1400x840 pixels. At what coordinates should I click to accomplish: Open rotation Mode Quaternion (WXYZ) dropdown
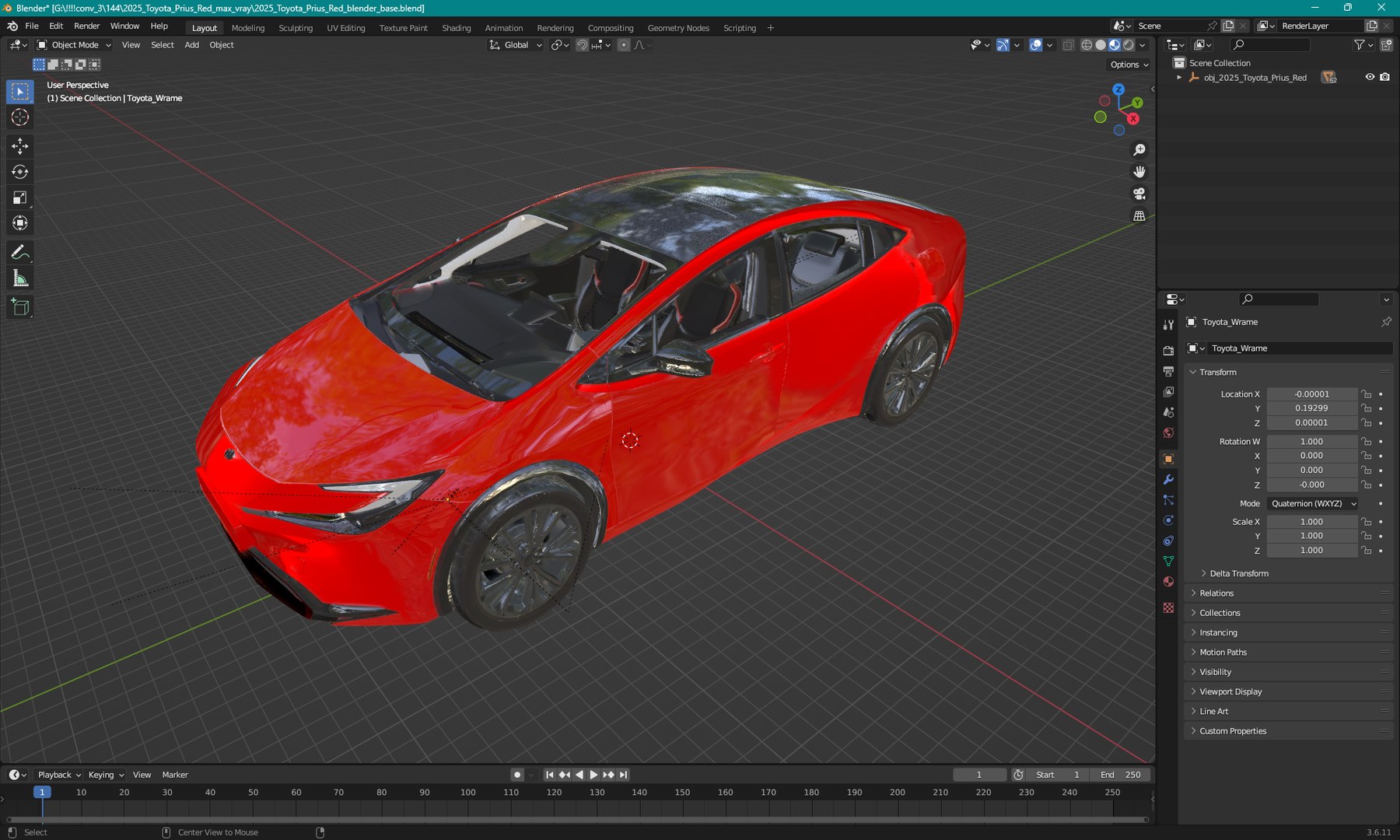[x=1312, y=503]
